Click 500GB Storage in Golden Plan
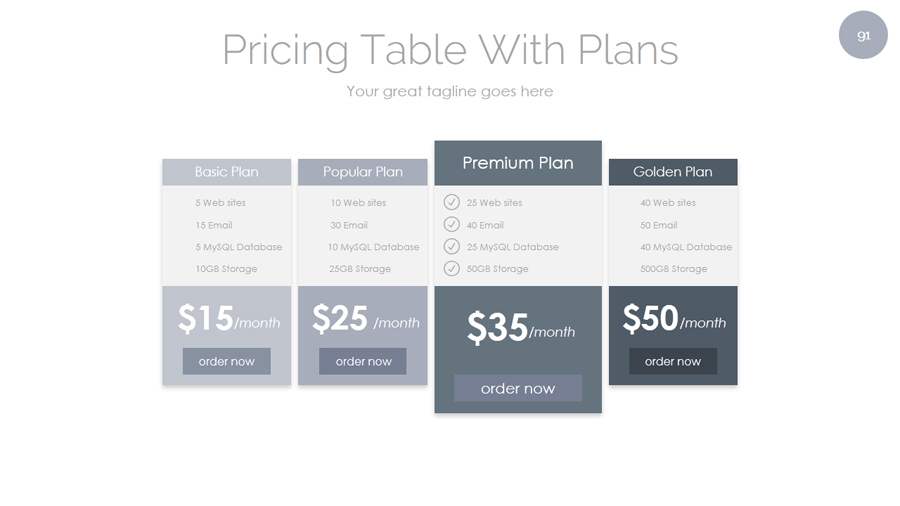 click(674, 269)
